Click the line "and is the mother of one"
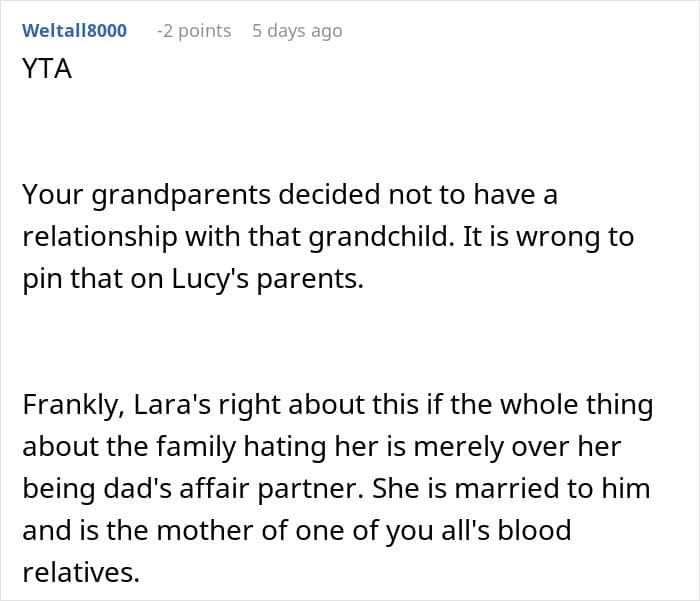The height and width of the screenshot is (601, 700). tap(296, 529)
